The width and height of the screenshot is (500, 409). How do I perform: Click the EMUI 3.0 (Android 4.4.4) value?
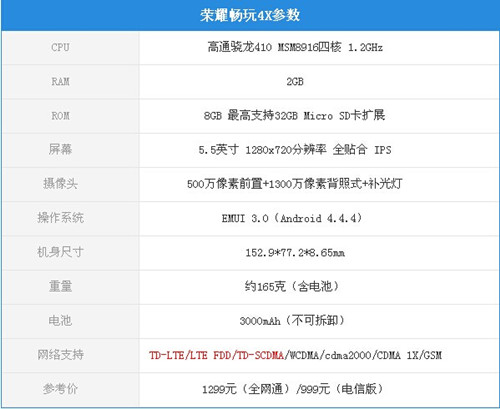coord(292,218)
